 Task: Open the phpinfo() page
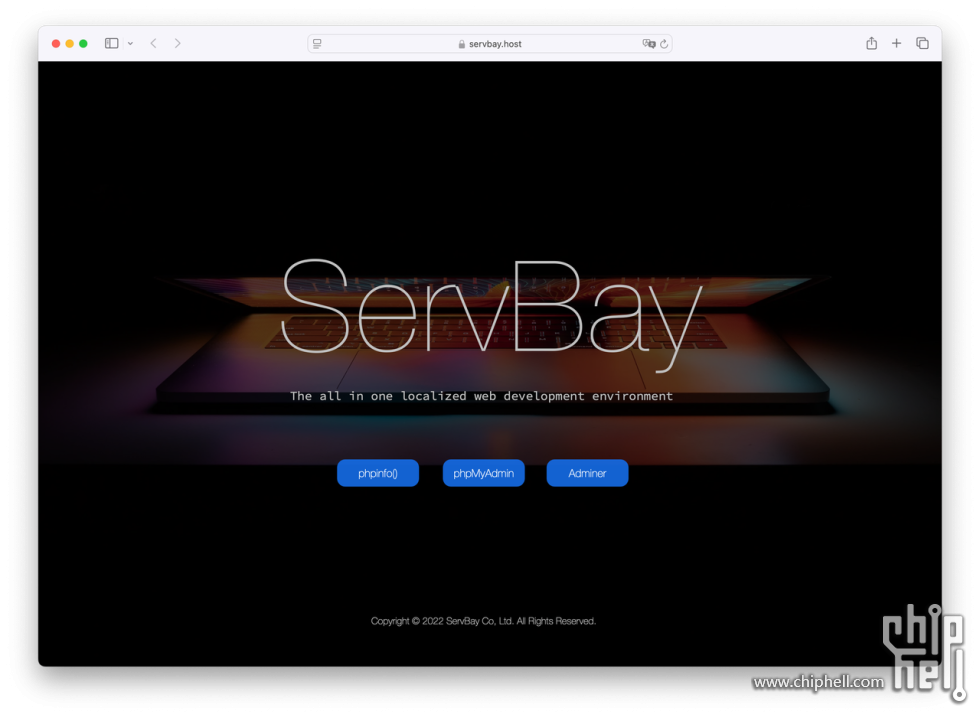click(378, 473)
